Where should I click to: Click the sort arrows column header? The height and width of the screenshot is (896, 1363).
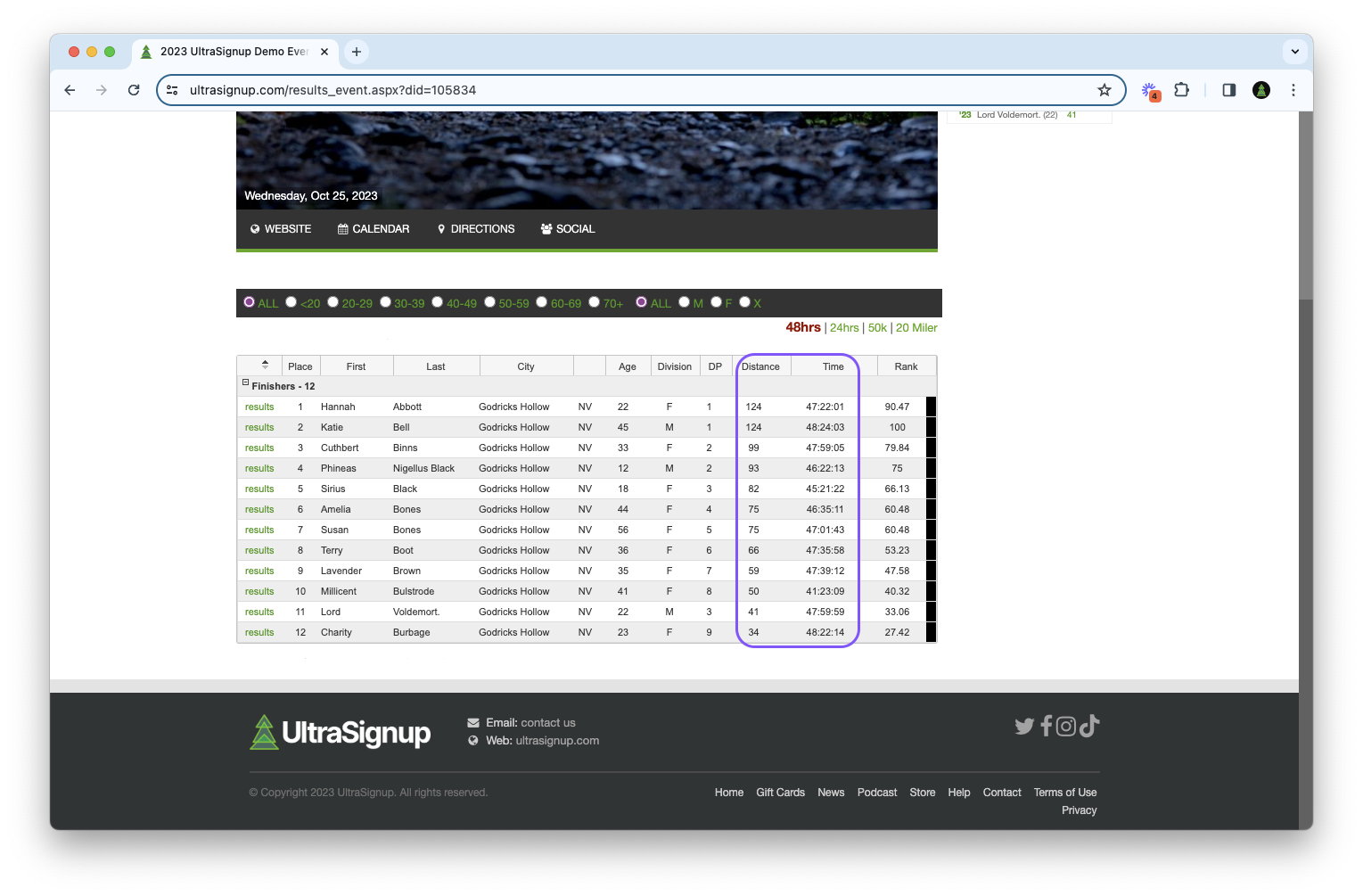[265, 365]
